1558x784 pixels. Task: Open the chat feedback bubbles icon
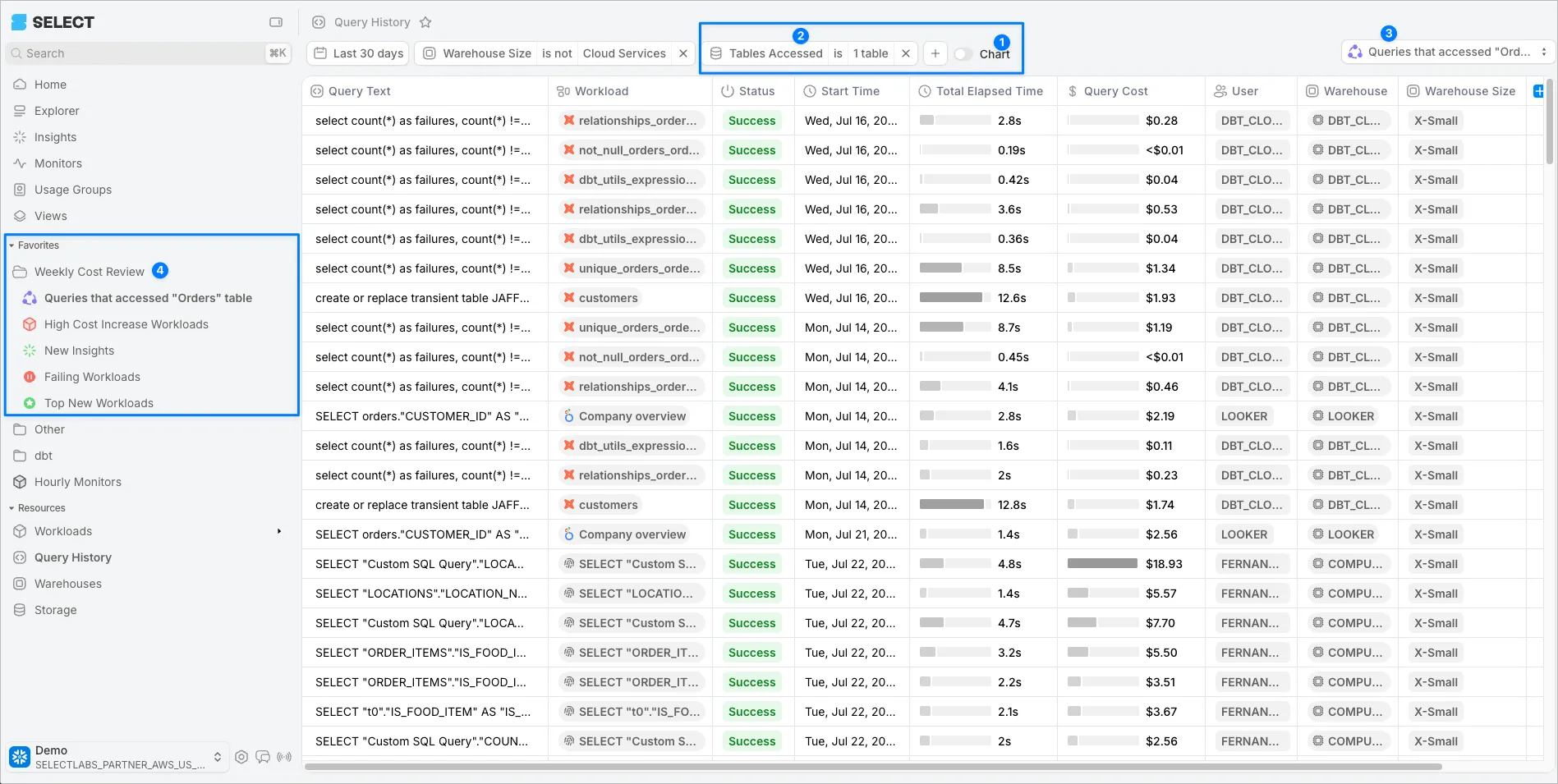pyautogui.click(x=263, y=757)
